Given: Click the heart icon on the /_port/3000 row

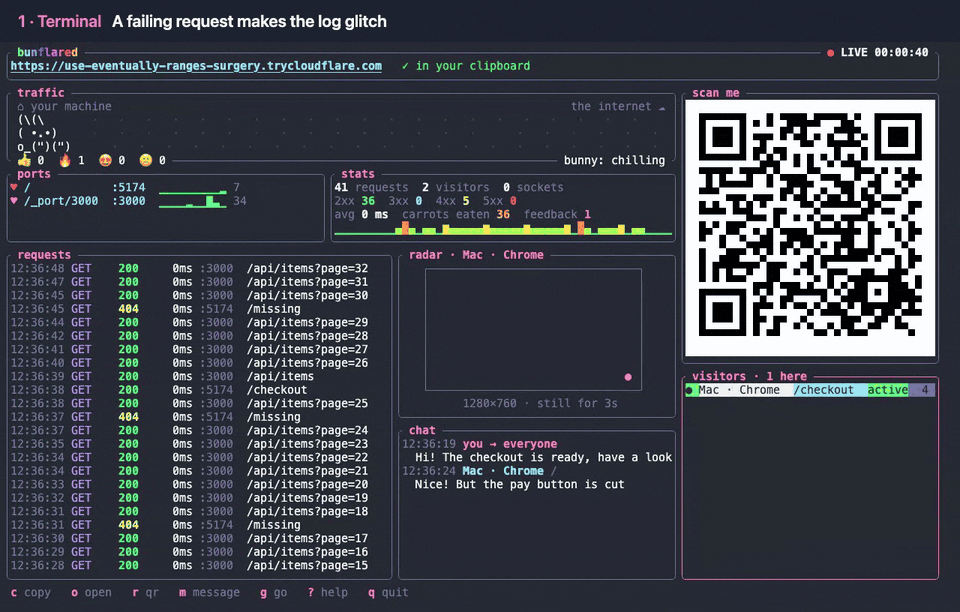Looking at the screenshot, I should pyautogui.click(x=13, y=201).
